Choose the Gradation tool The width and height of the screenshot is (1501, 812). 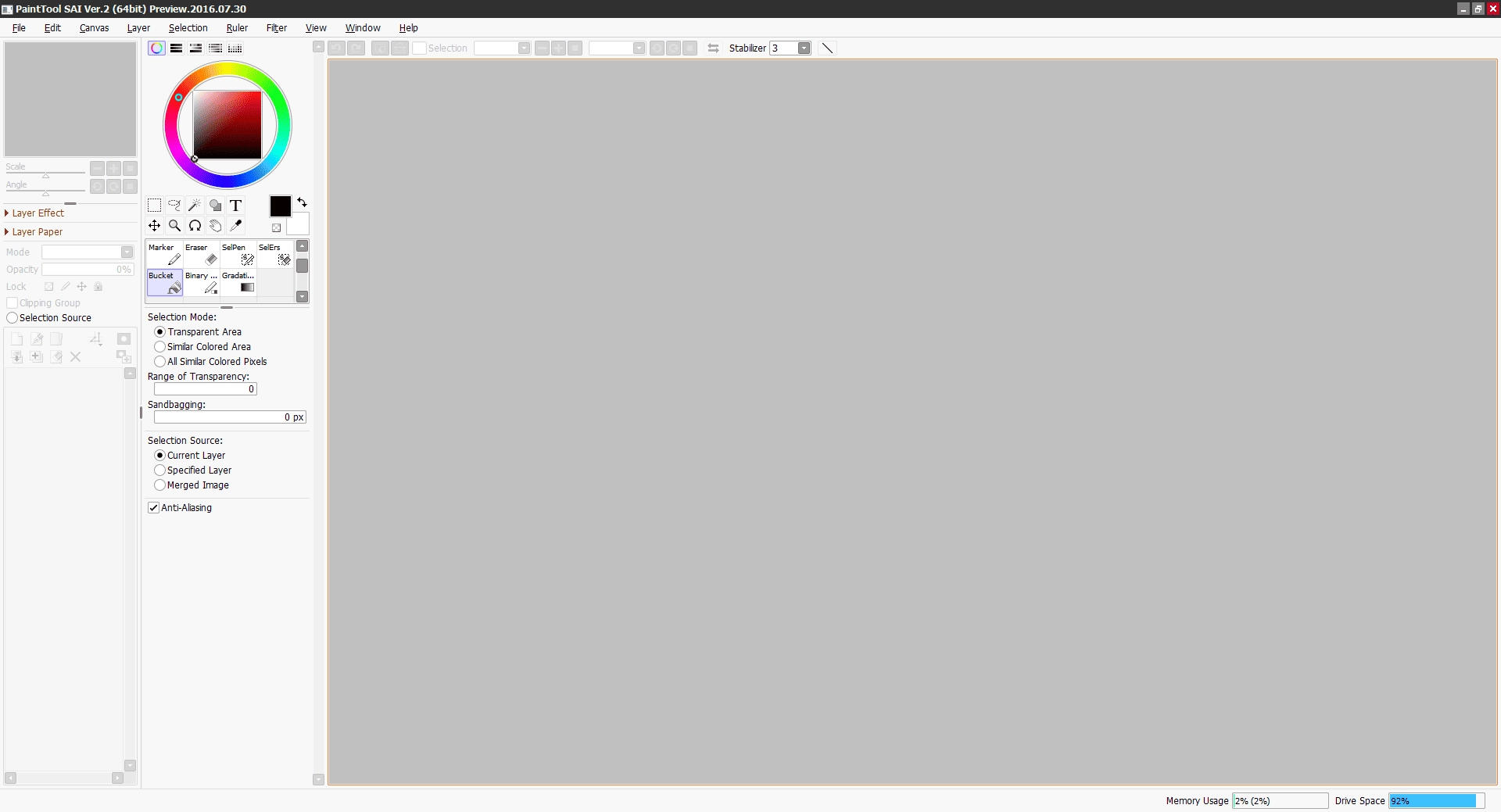238,283
